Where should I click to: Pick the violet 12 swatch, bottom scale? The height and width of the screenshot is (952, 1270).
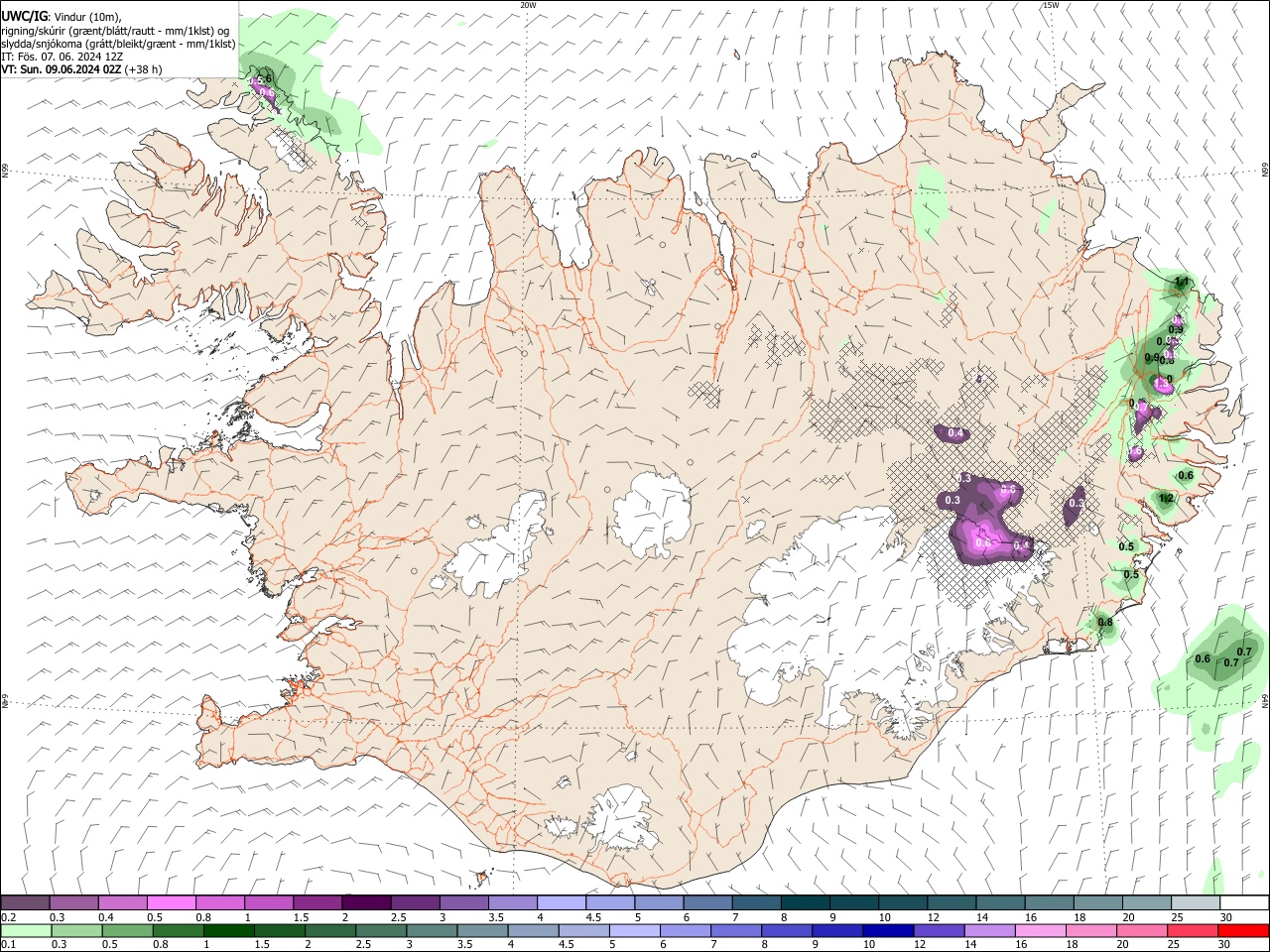(938, 931)
